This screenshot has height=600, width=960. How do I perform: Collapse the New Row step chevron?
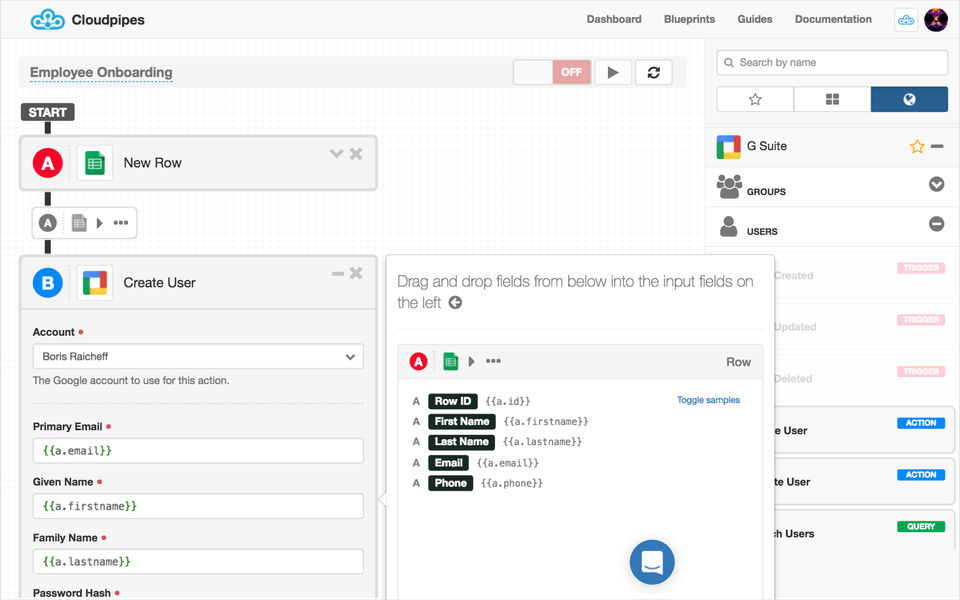tap(336, 154)
